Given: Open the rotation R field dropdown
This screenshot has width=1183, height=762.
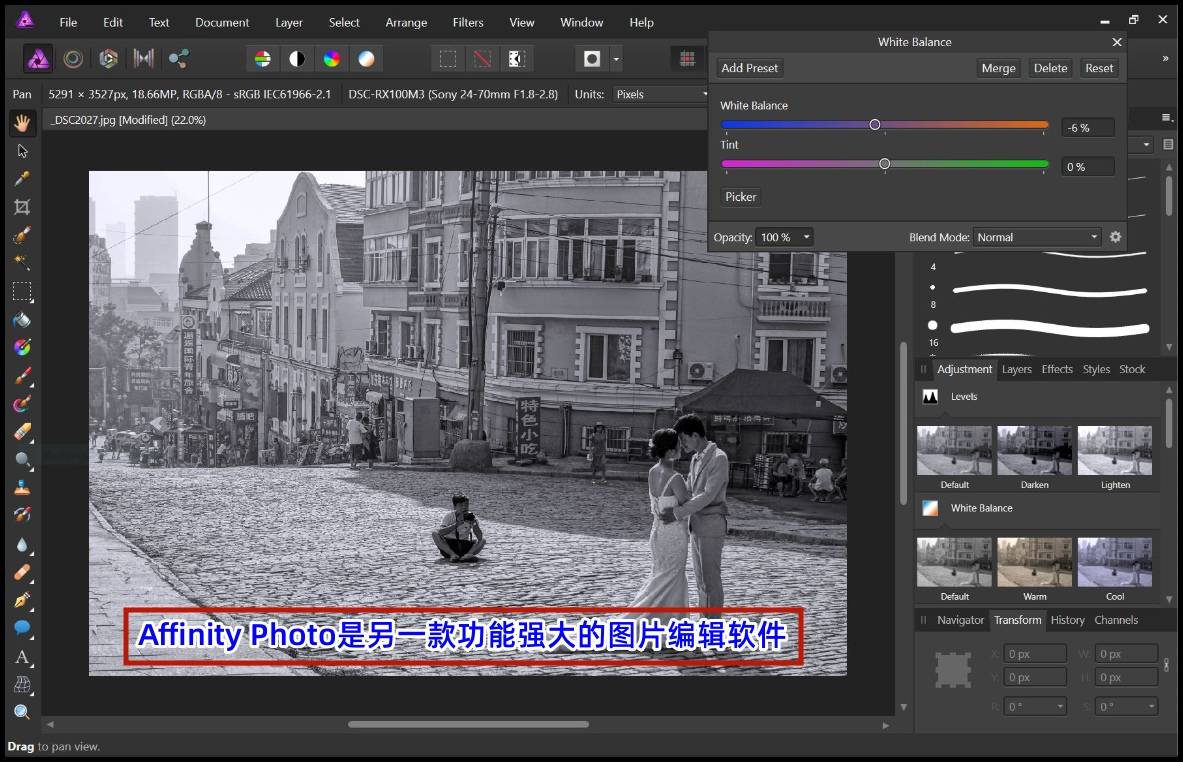Looking at the screenshot, I should 1060,706.
